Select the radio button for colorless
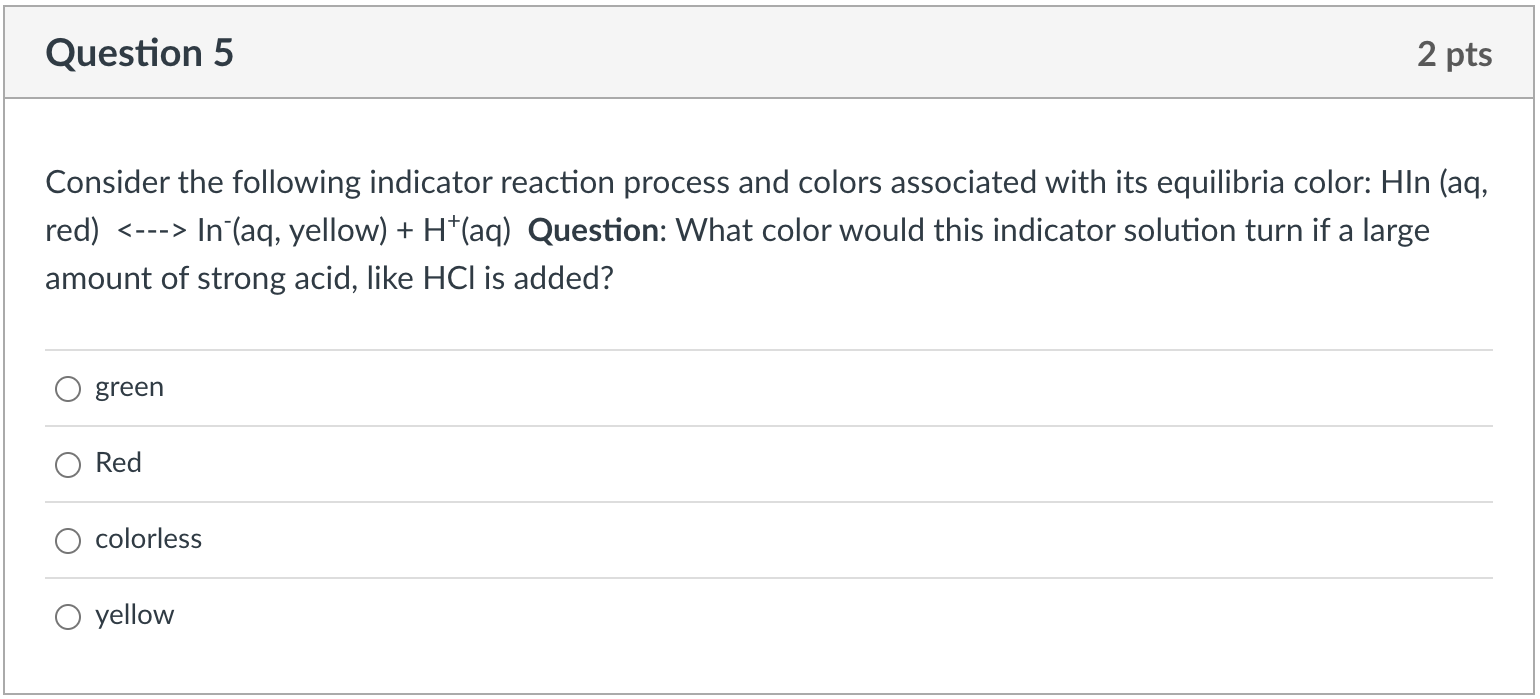Screen dimensions: 1540x699 (x=67, y=540)
